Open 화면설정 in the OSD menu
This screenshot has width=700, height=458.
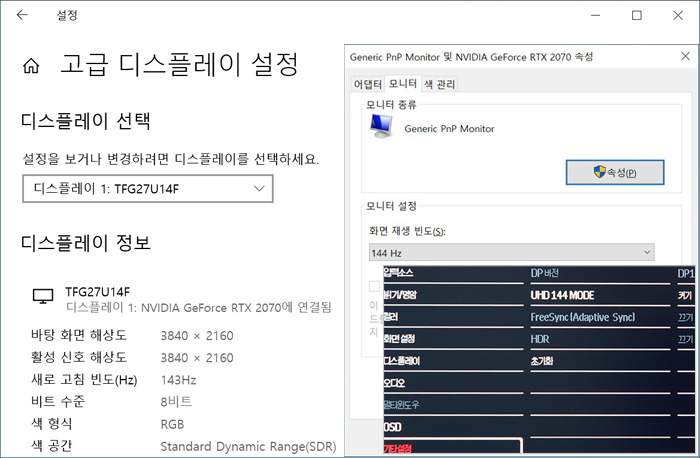tap(399, 339)
